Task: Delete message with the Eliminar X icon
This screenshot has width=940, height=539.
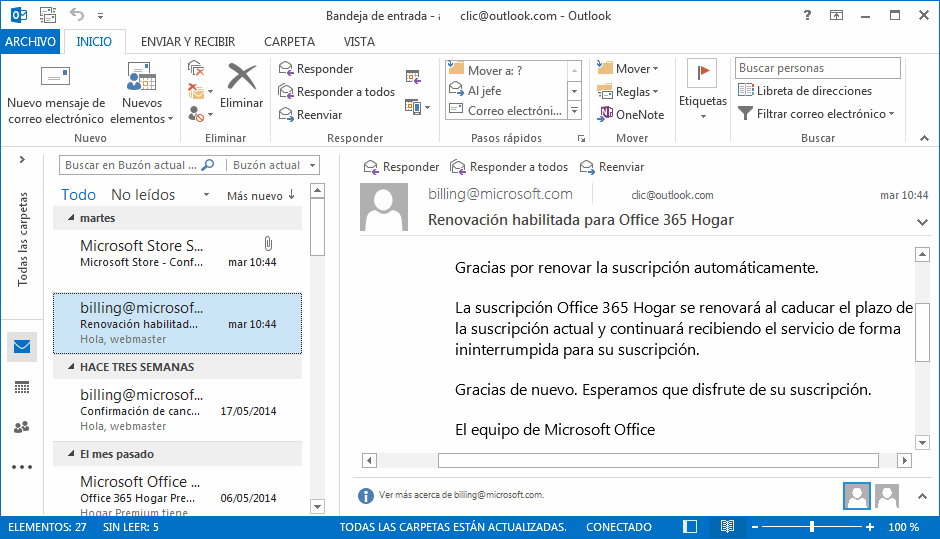Action: [241, 87]
